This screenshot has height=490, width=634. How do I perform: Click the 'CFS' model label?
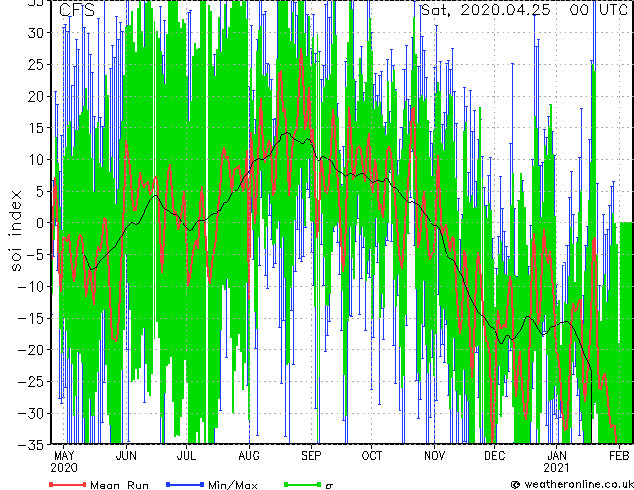(x=76, y=10)
